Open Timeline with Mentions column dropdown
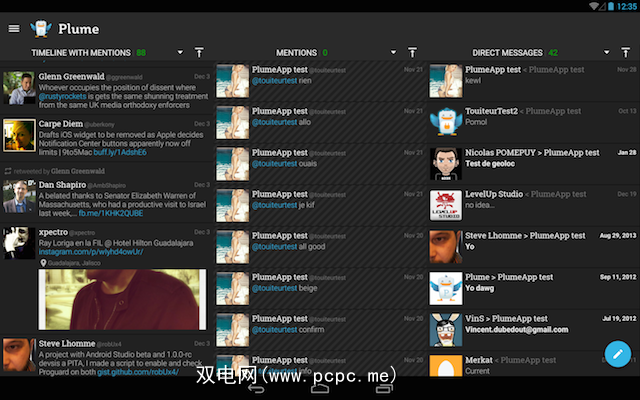Viewport: 640px width, 400px height. tap(180, 52)
